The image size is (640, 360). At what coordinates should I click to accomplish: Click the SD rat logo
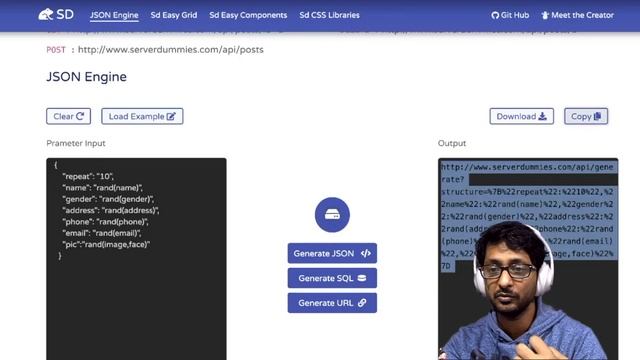(56, 15)
